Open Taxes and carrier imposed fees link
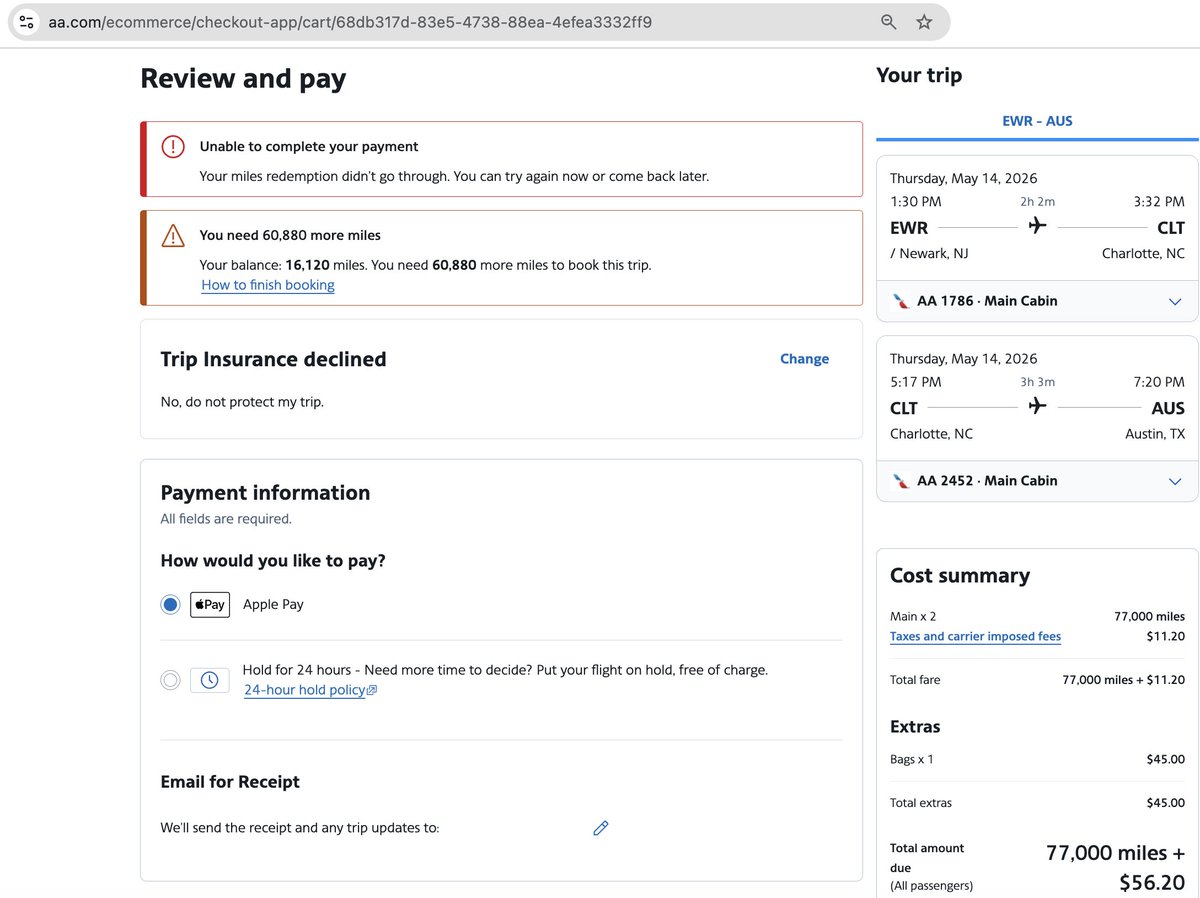1200x898 pixels. (x=975, y=636)
